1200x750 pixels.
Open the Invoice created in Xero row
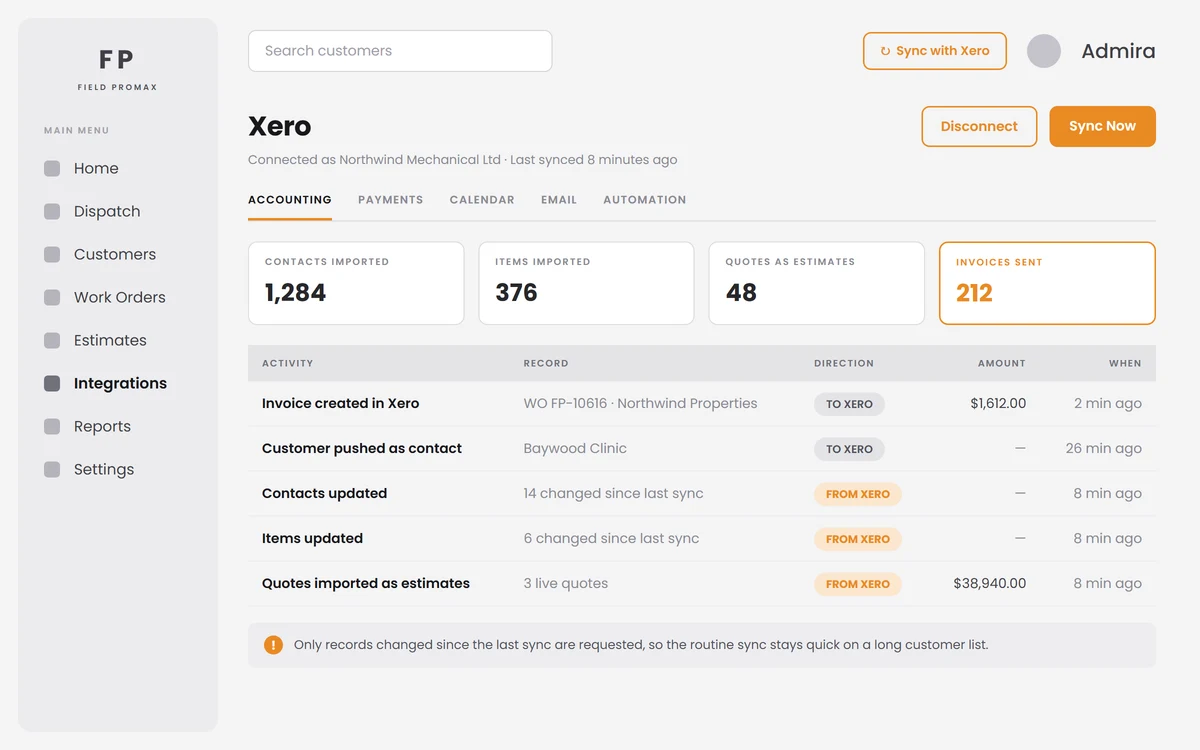point(702,404)
